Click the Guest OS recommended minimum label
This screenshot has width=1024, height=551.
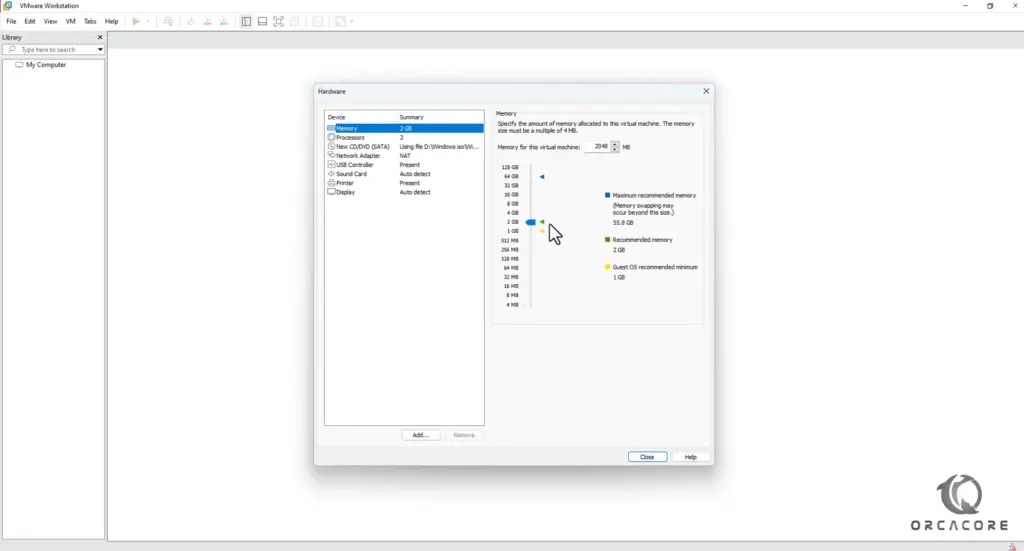pos(654,267)
